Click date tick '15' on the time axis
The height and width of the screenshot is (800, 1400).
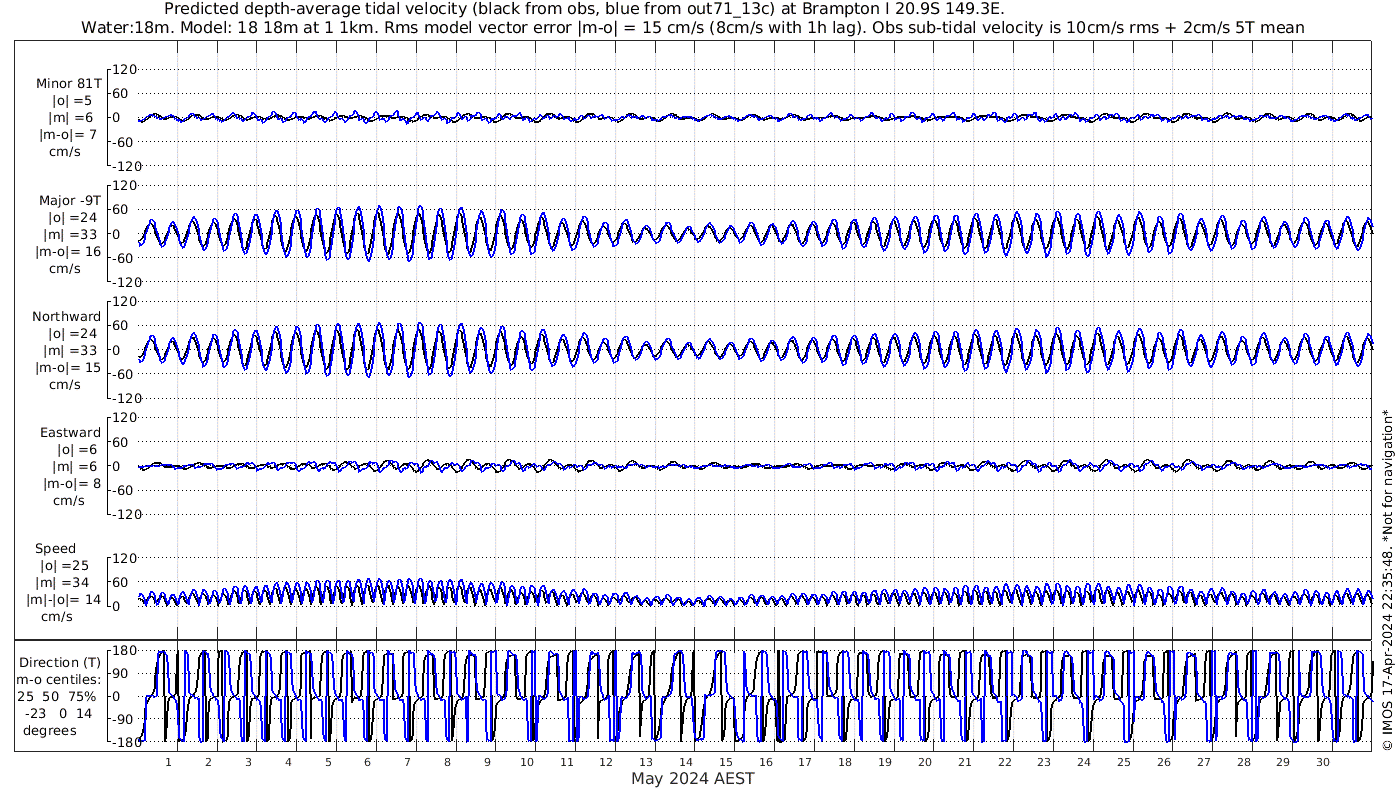(x=726, y=762)
